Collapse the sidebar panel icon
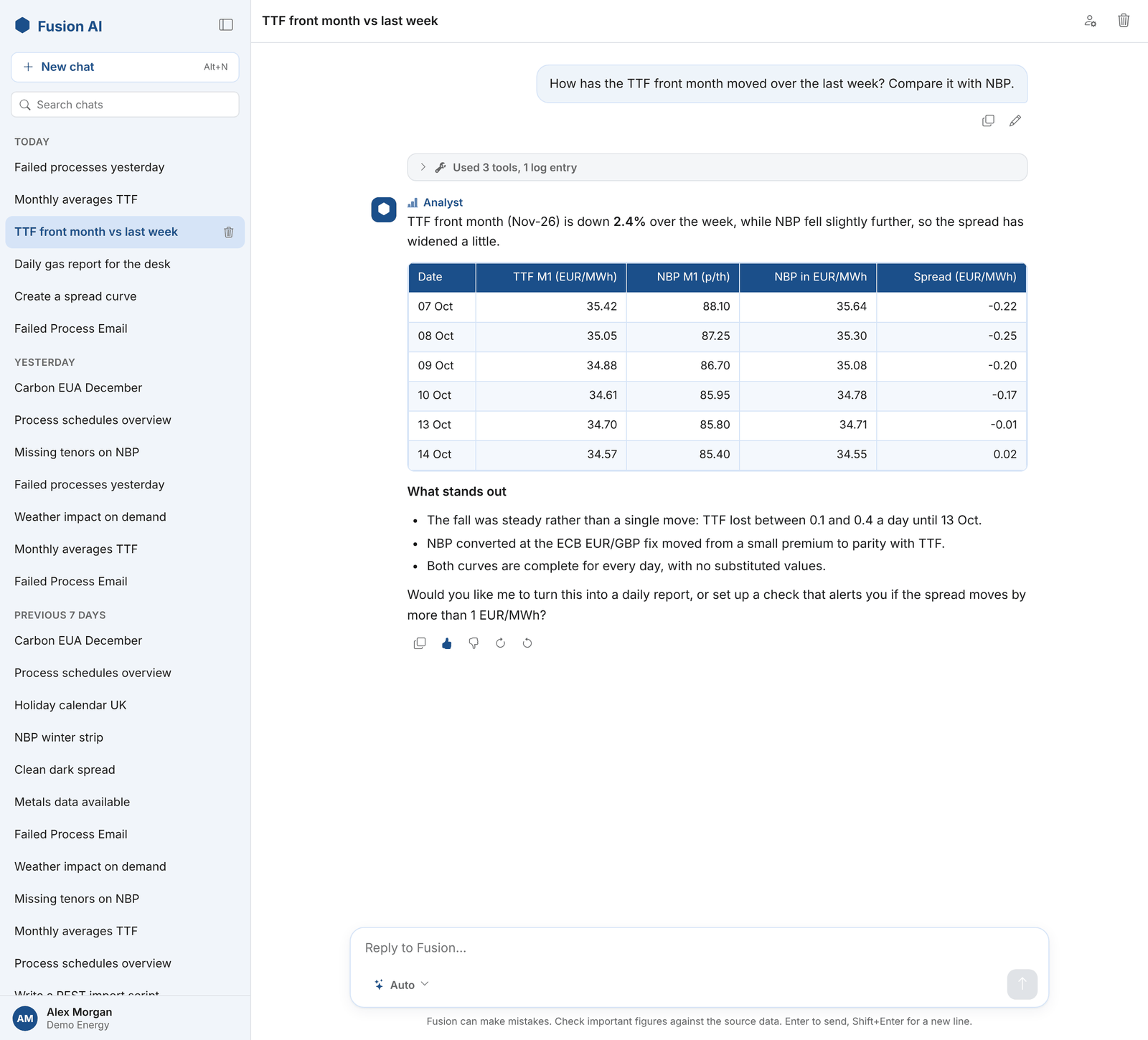 [x=226, y=25]
